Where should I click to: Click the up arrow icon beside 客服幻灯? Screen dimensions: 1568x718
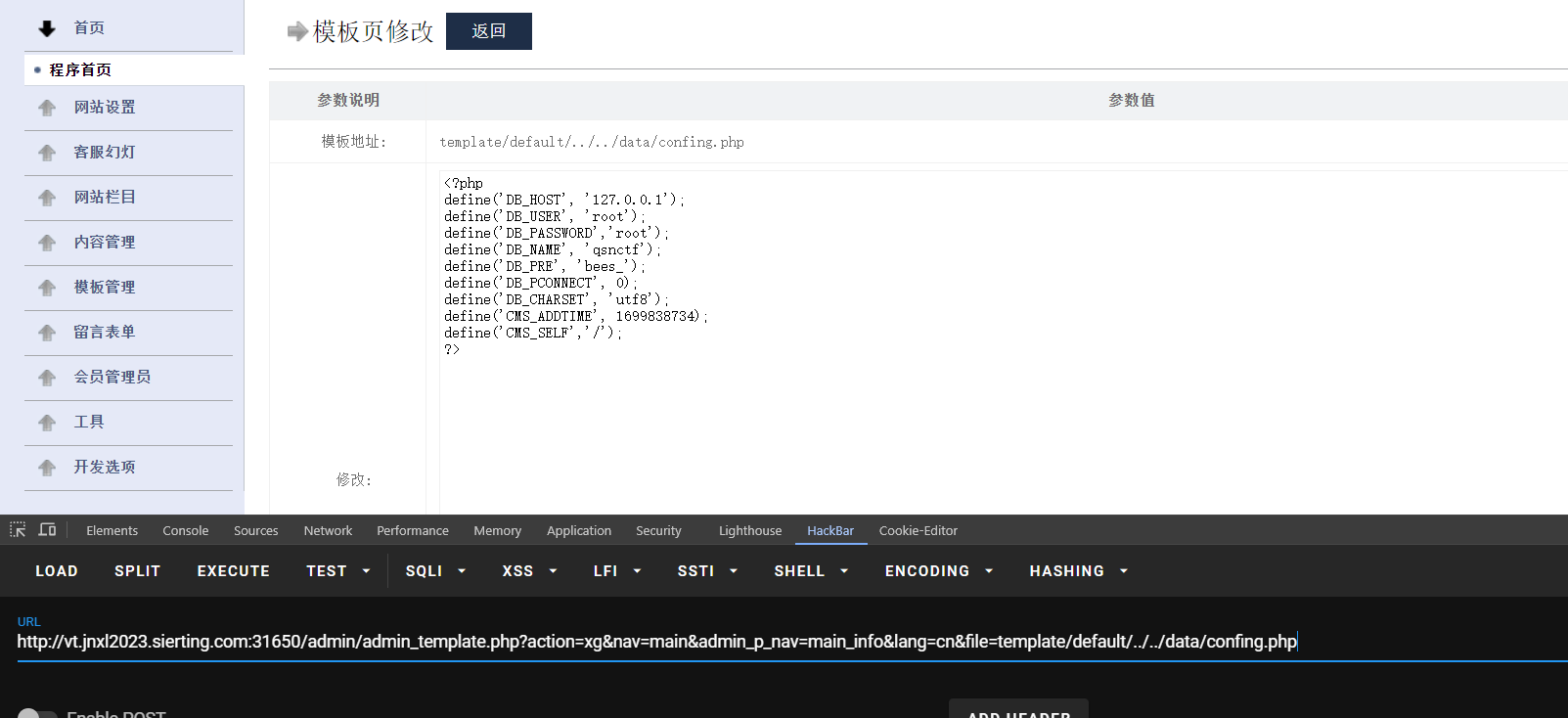(x=47, y=153)
